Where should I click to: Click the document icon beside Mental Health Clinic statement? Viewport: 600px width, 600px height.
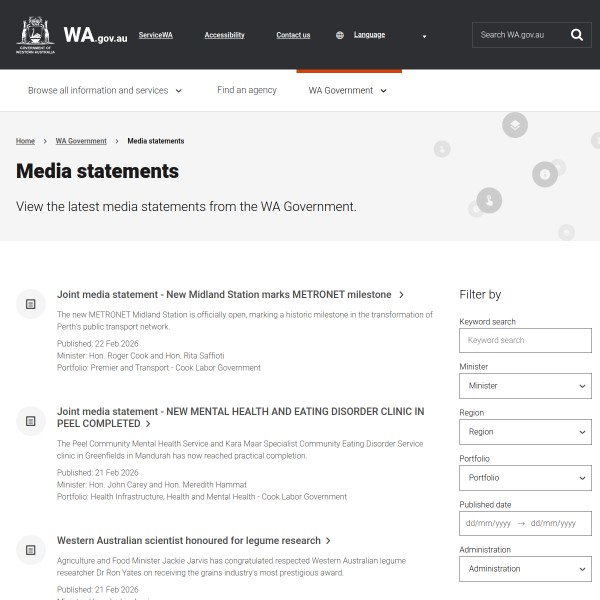[x=31, y=421]
